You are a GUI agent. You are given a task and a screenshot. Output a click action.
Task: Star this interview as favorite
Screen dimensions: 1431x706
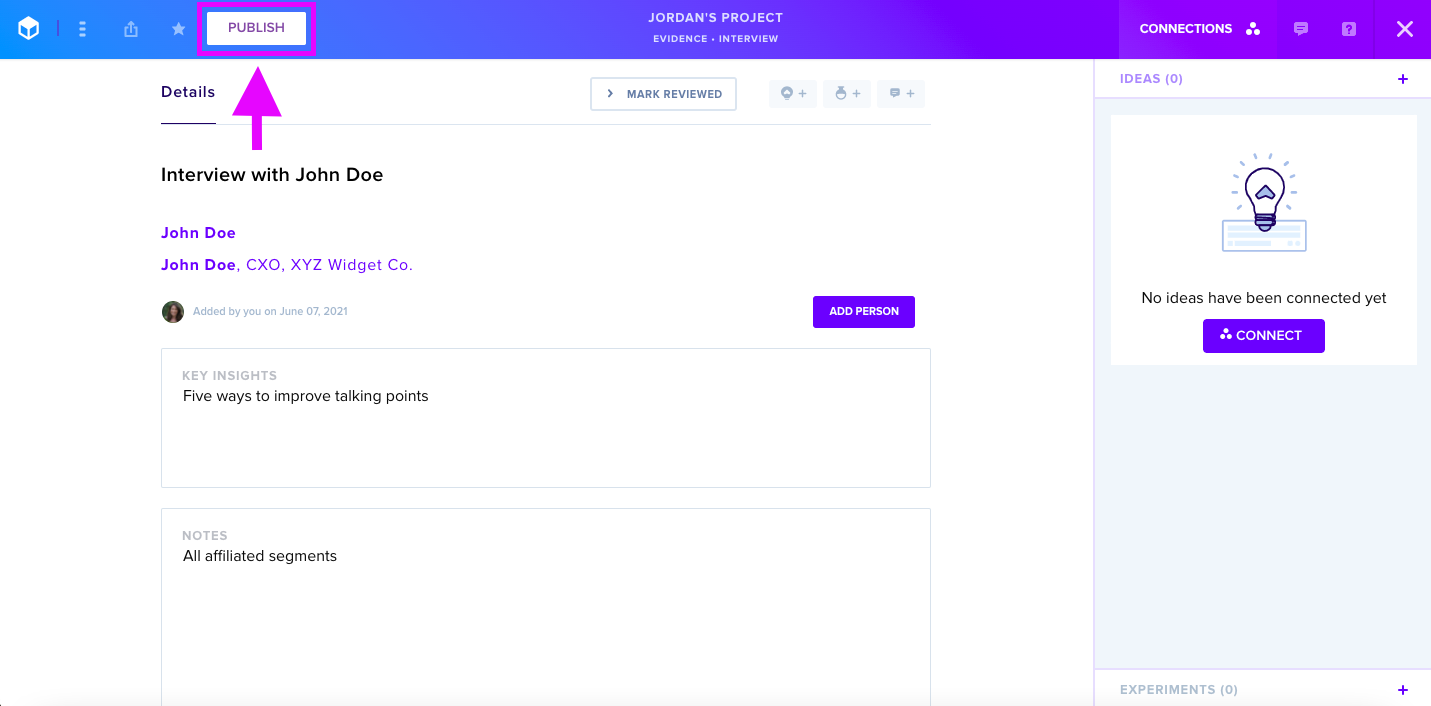pyautogui.click(x=179, y=29)
